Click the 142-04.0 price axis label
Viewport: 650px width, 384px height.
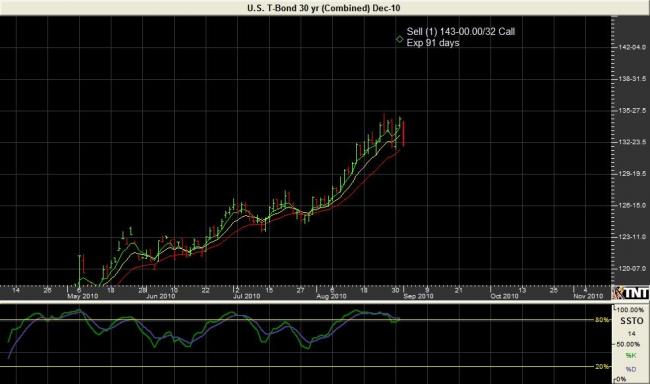(x=632, y=47)
